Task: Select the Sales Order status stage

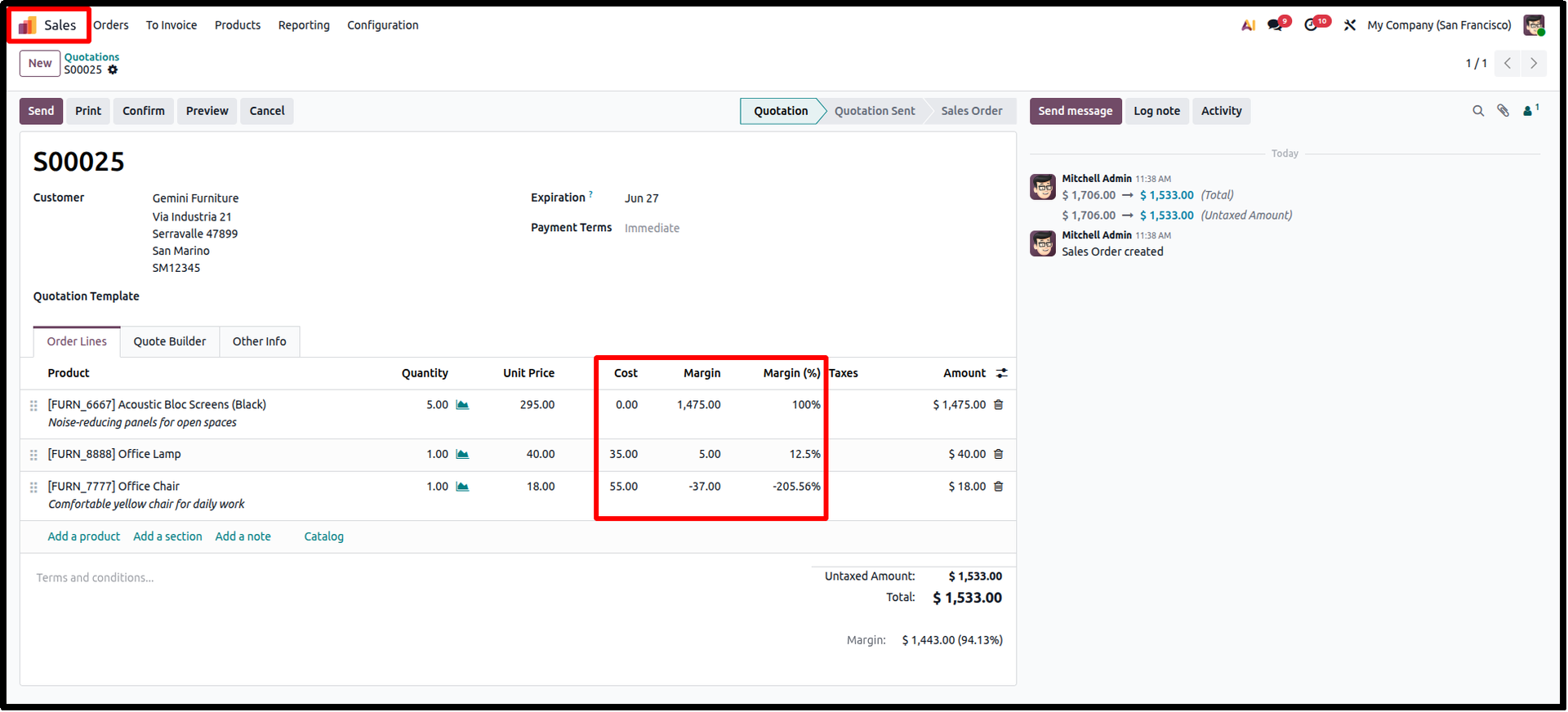Action: [x=971, y=111]
